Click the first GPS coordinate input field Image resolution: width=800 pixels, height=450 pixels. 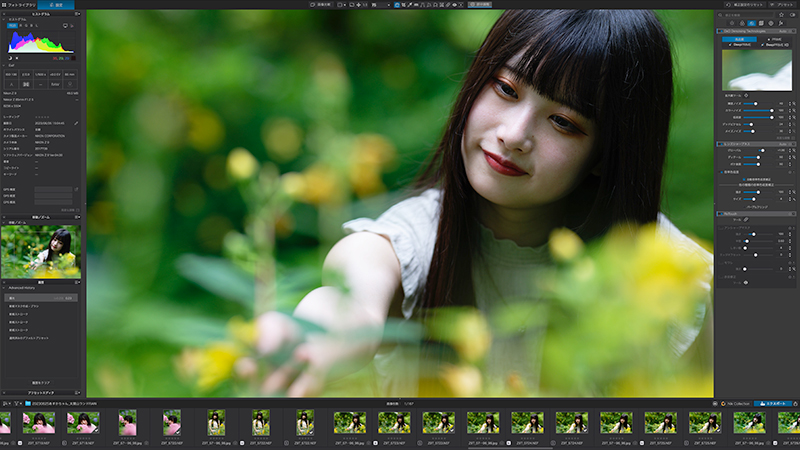53,189
